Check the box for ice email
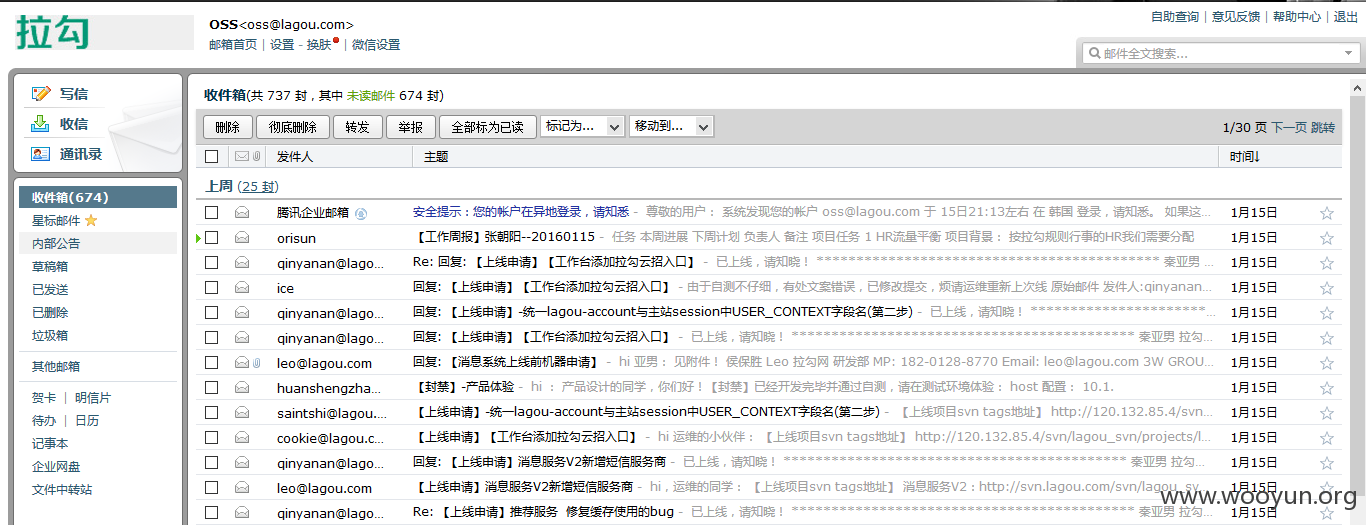This screenshot has height=525, width=1366. [211, 287]
